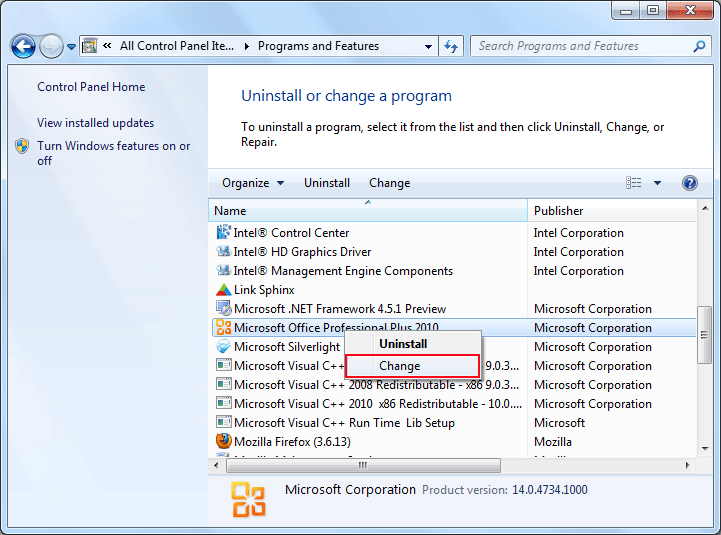
Task: Choose Change from the context menu
Action: [413, 366]
